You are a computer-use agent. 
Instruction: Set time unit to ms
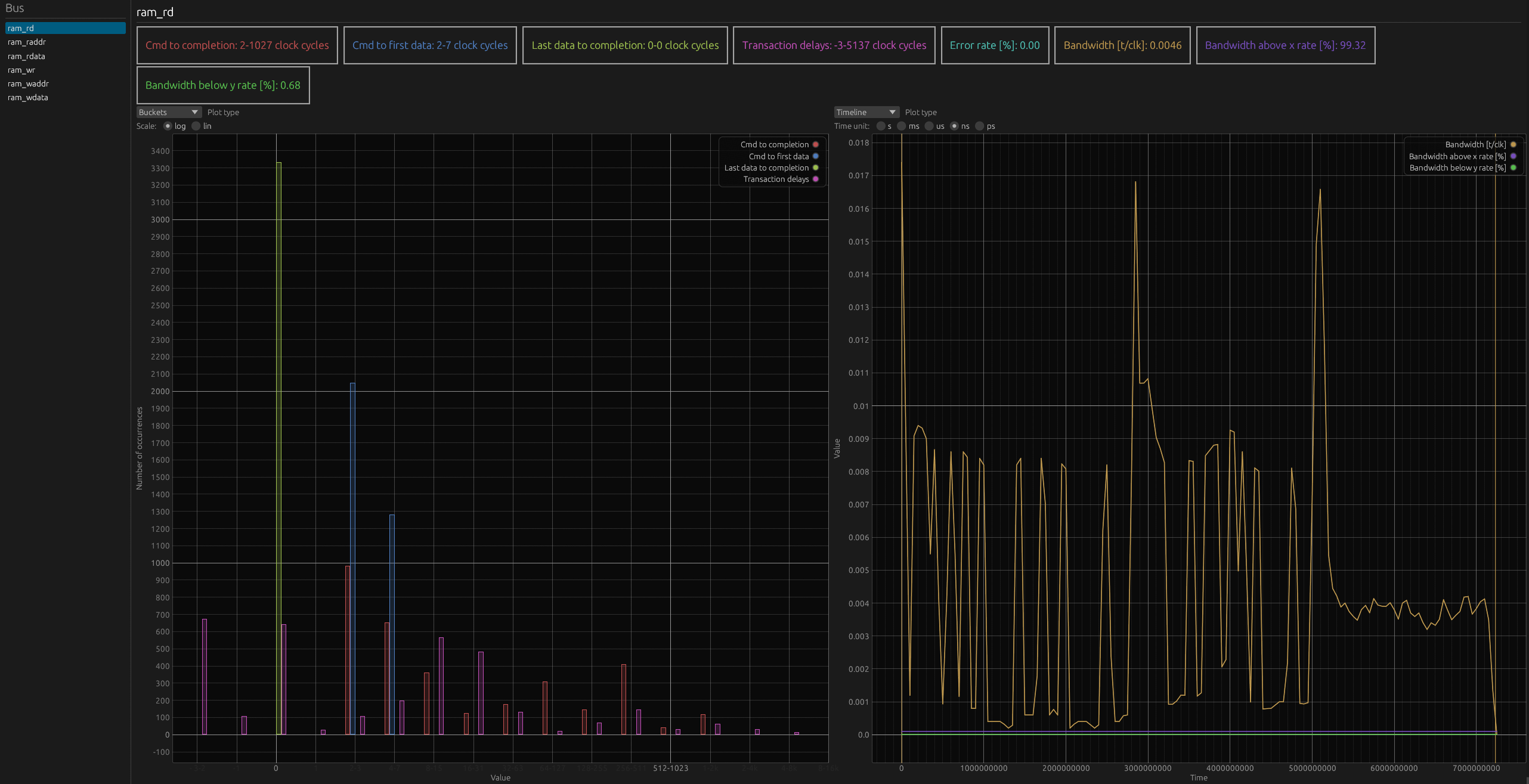coord(902,126)
